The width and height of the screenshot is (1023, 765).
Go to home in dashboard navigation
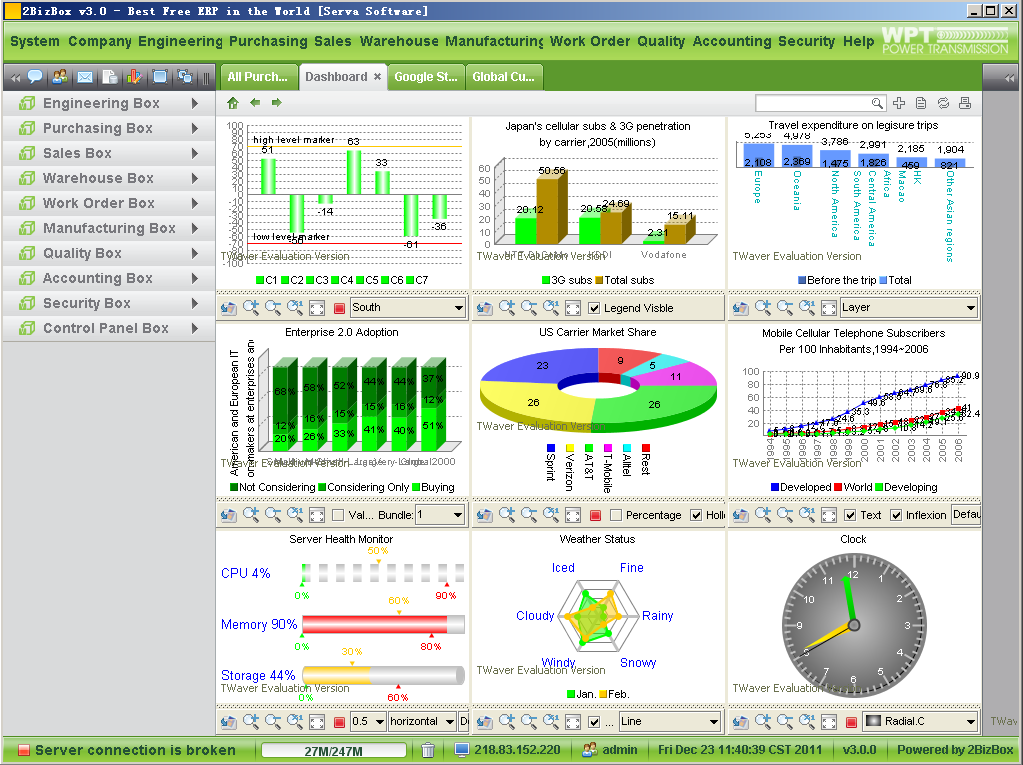point(233,103)
